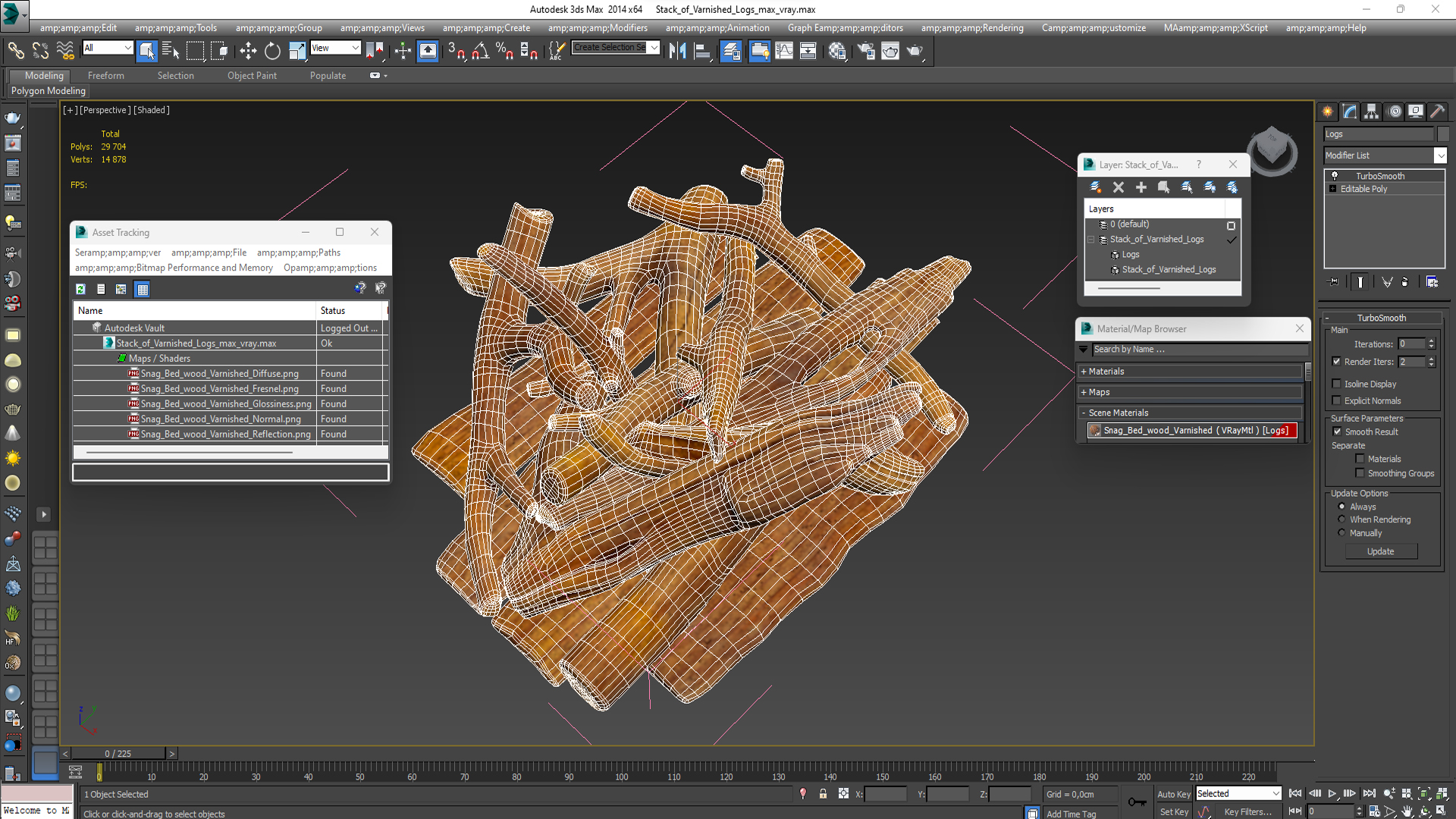Open the Material Editor from toolbar
Screen dimensions: 1456x819
tap(836, 51)
